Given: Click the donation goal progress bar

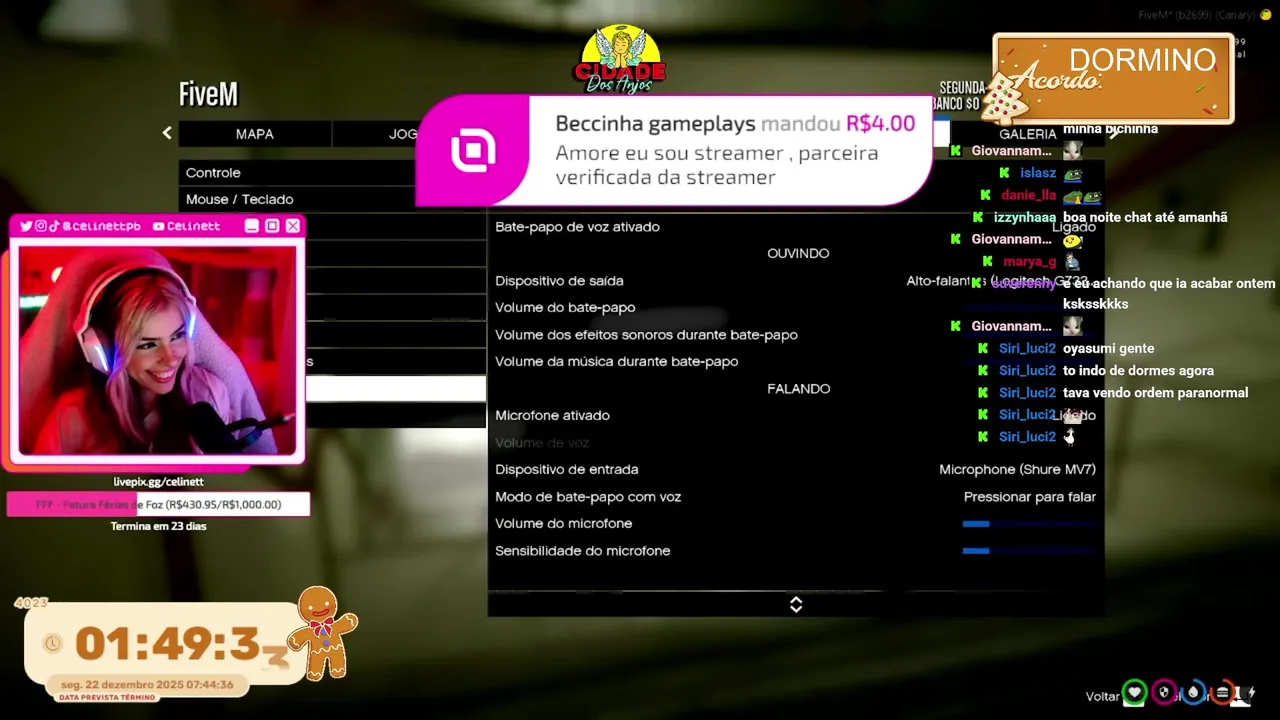Looking at the screenshot, I should pyautogui.click(x=158, y=505).
